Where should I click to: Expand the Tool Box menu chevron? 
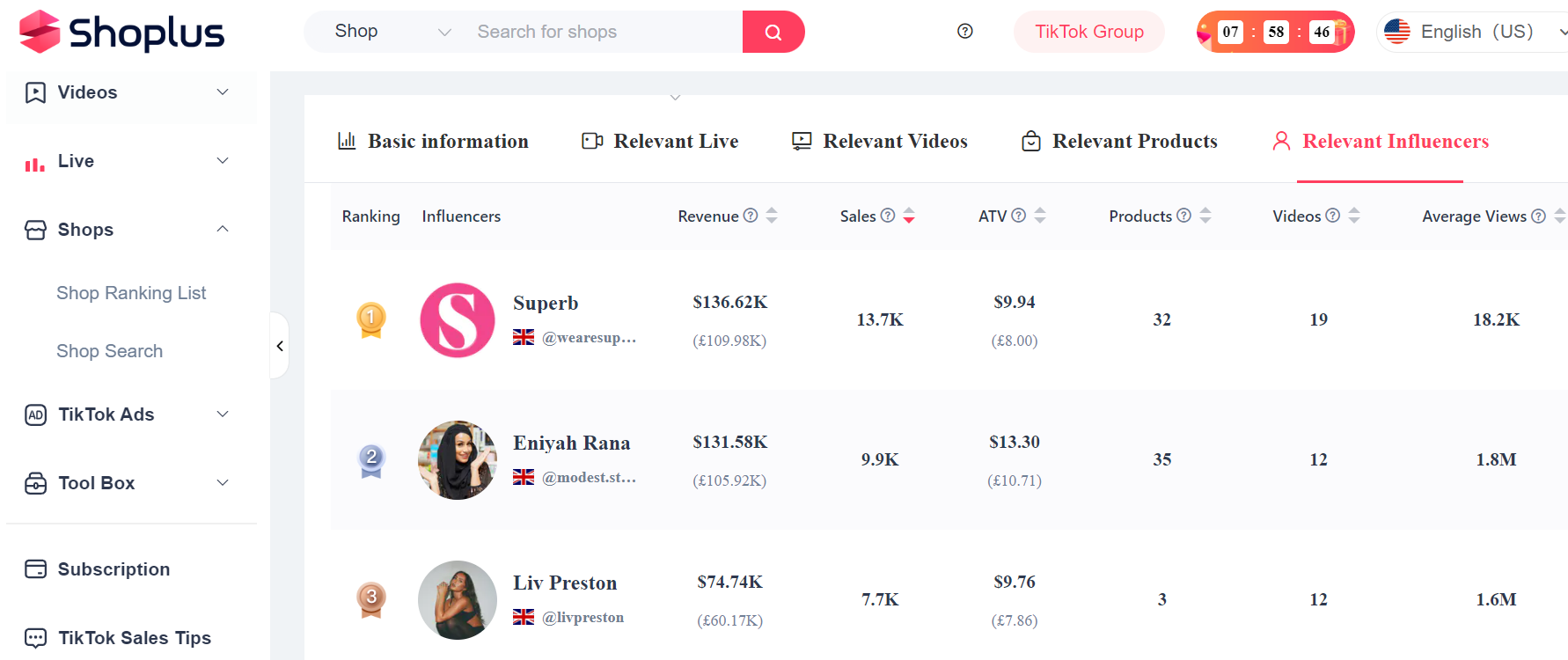pos(223,483)
